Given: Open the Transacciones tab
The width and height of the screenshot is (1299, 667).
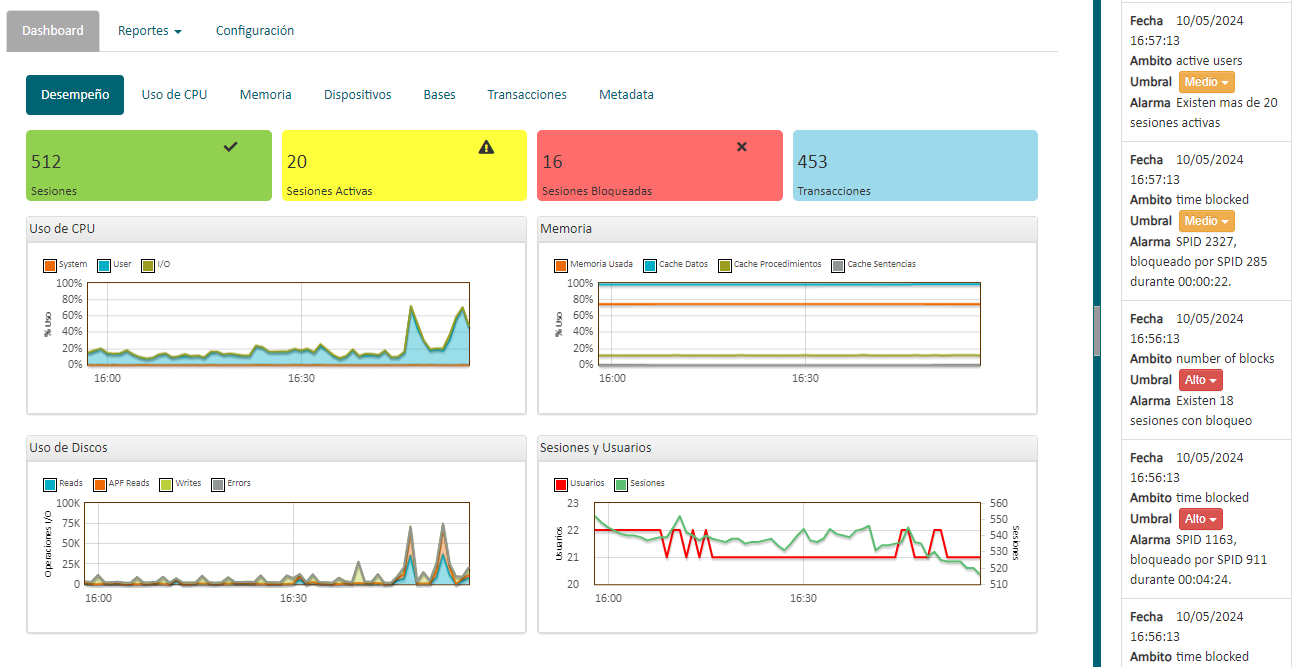Looking at the screenshot, I should [527, 95].
